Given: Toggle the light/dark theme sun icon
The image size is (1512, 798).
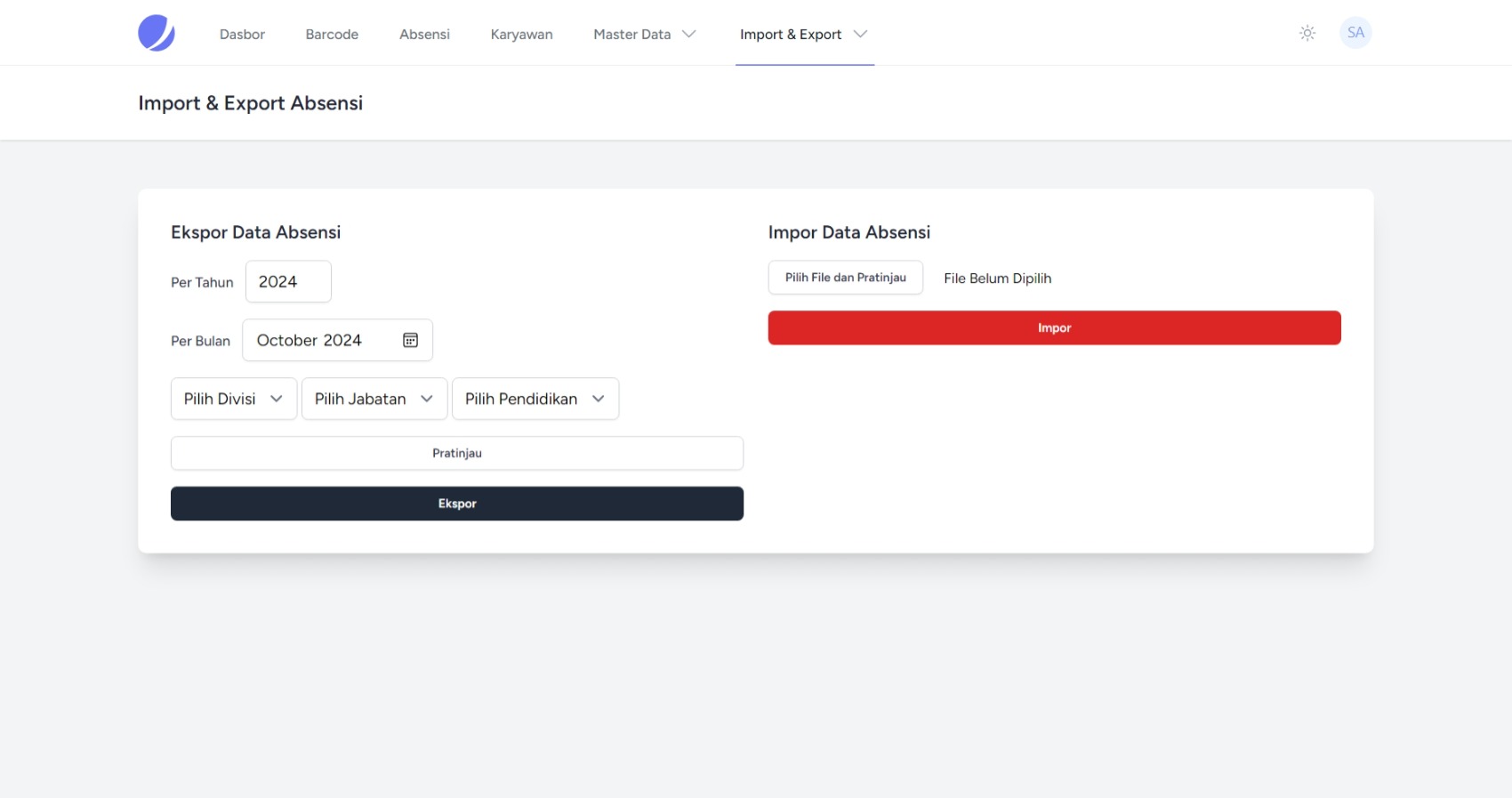Looking at the screenshot, I should coord(1307,33).
